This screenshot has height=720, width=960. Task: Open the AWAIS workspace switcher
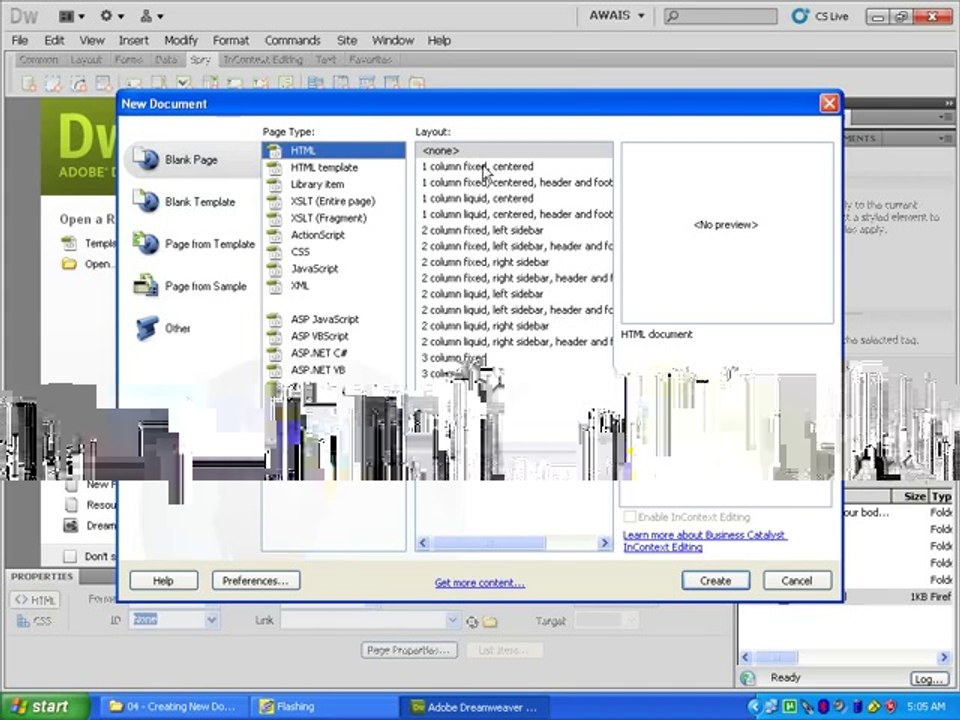click(616, 16)
